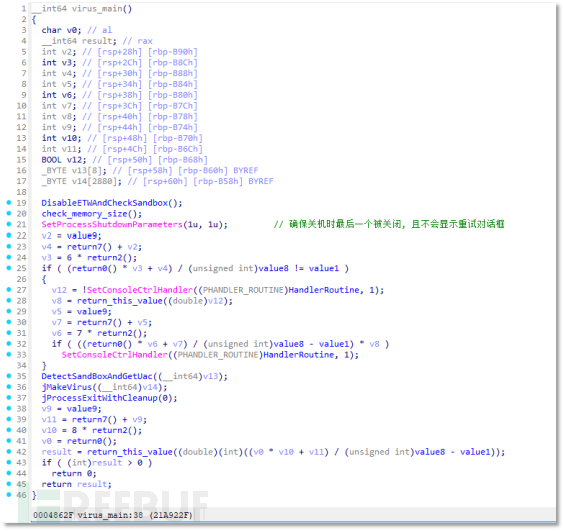Click the breakpoint dot on line 19
Screen dimensions: 563x531
click(x=9, y=202)
